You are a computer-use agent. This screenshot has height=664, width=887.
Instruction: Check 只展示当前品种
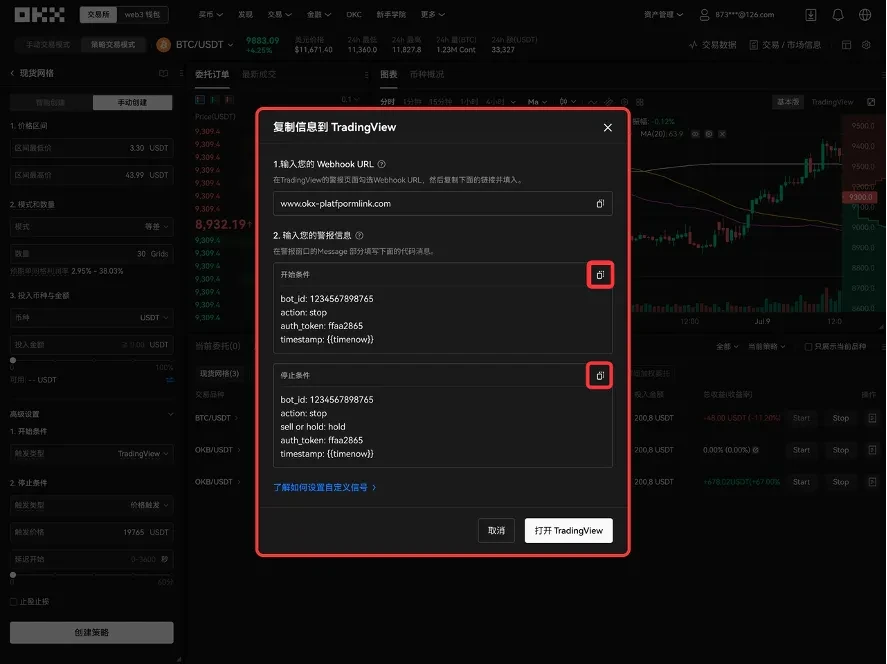[808, 346]
